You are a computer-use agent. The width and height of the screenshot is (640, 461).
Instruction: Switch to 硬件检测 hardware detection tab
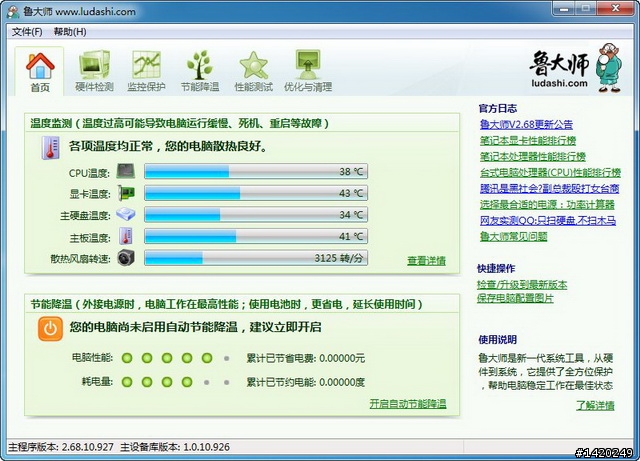(x=94, y=72)
